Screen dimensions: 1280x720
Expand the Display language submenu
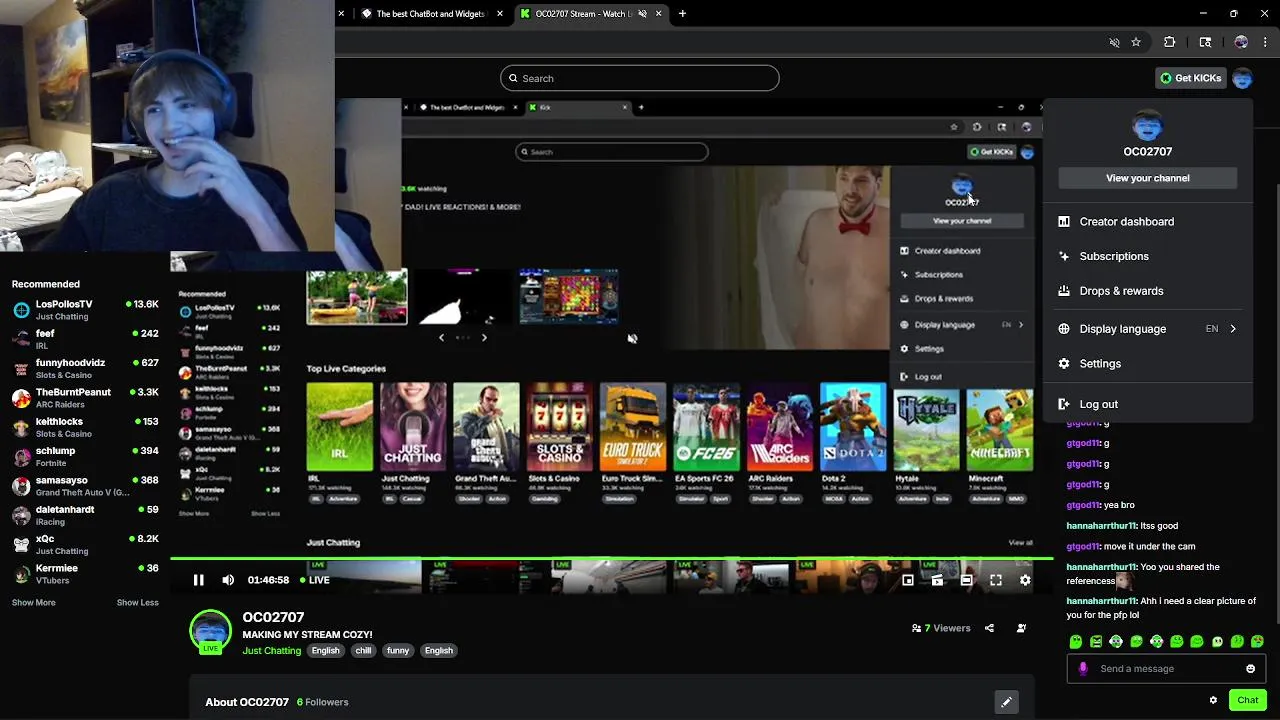1147,329
